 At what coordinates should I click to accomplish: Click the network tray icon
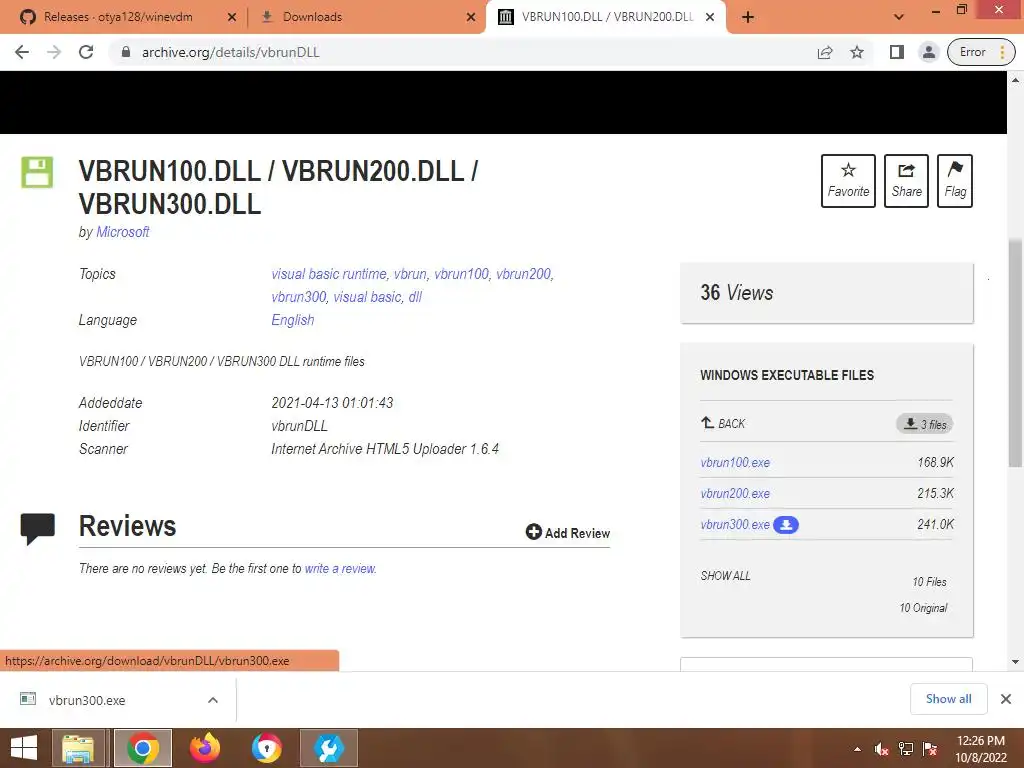click(906, 749)
